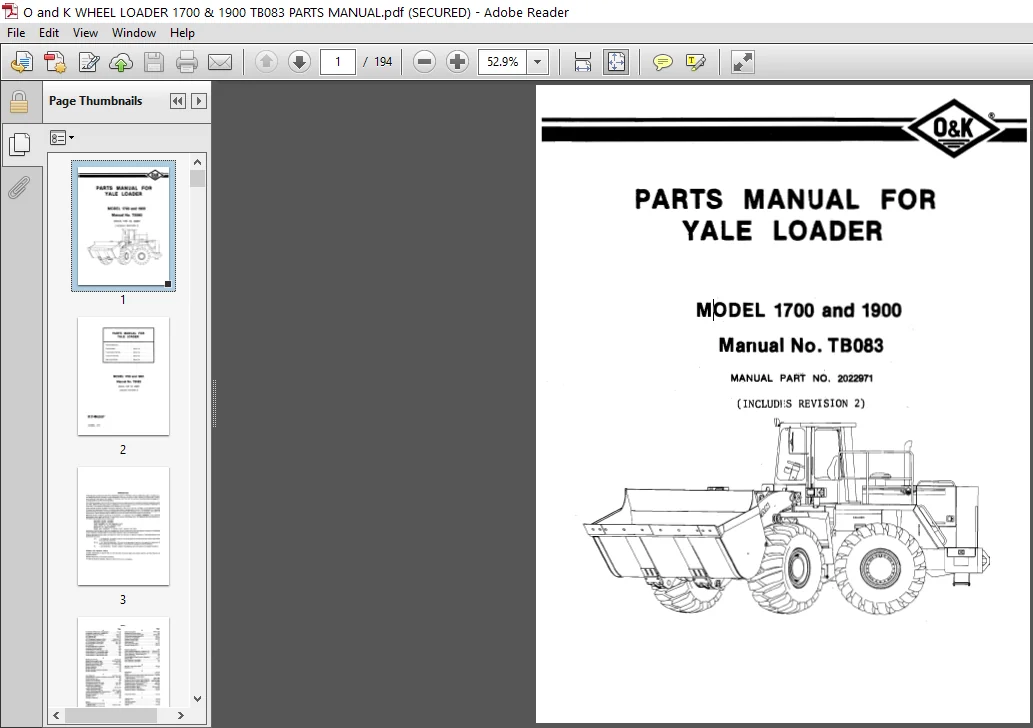
Task: Click 'PARTS MANUAL FOR' heading
Action: tap(785, 200)
